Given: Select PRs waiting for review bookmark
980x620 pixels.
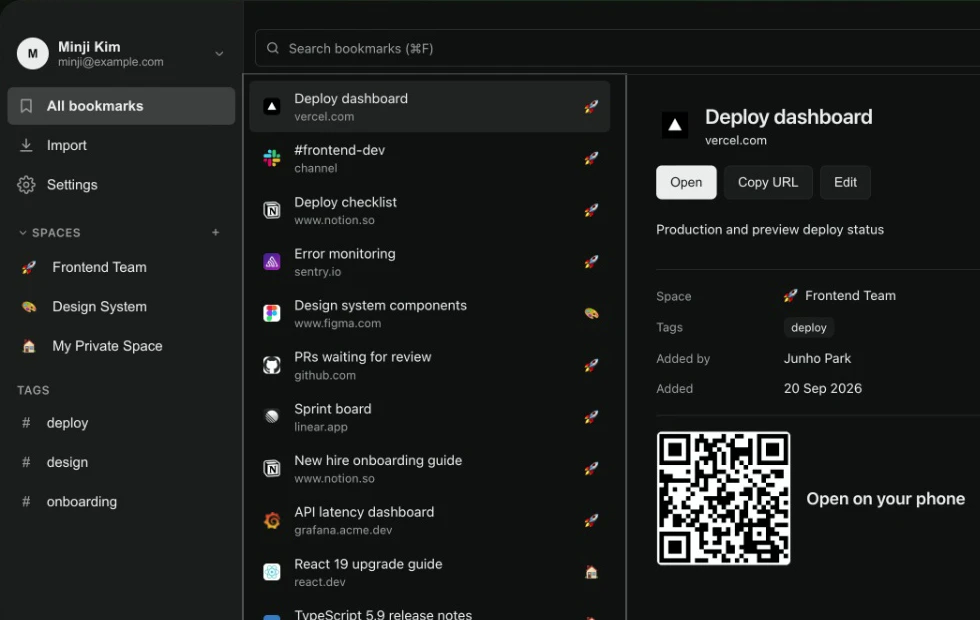Looking at the screenshot, I should 429,365.
